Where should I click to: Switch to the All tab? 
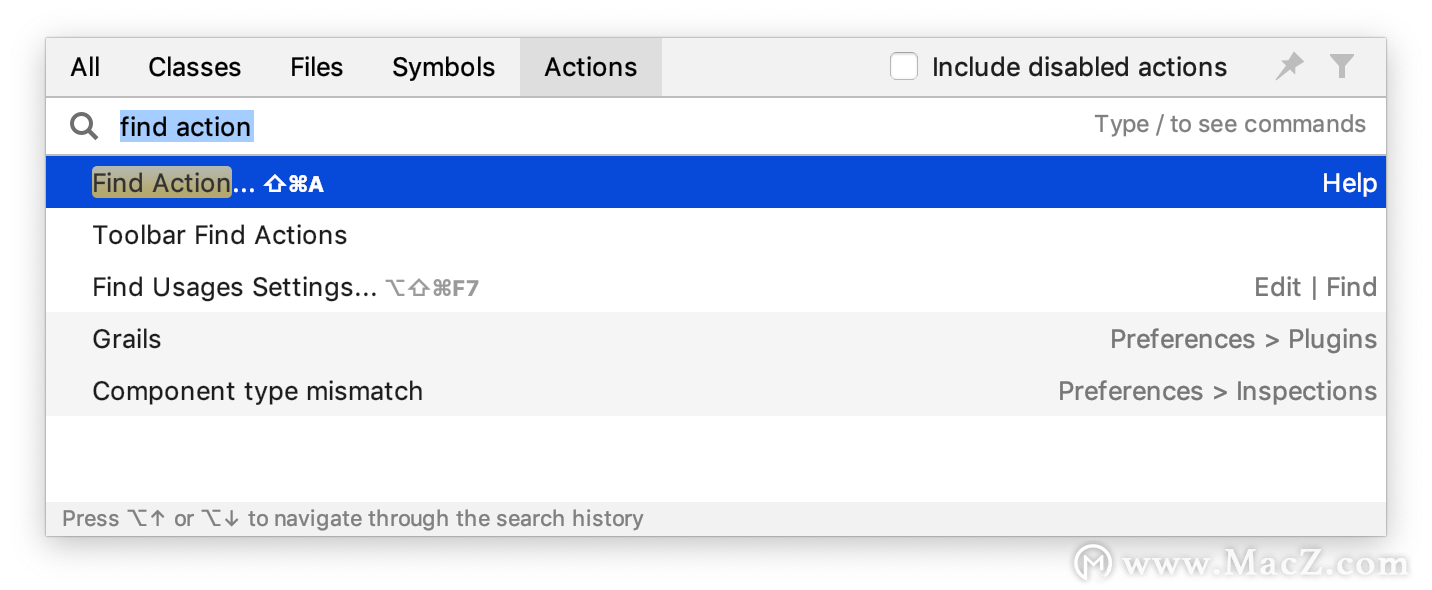tap(85, 67)
